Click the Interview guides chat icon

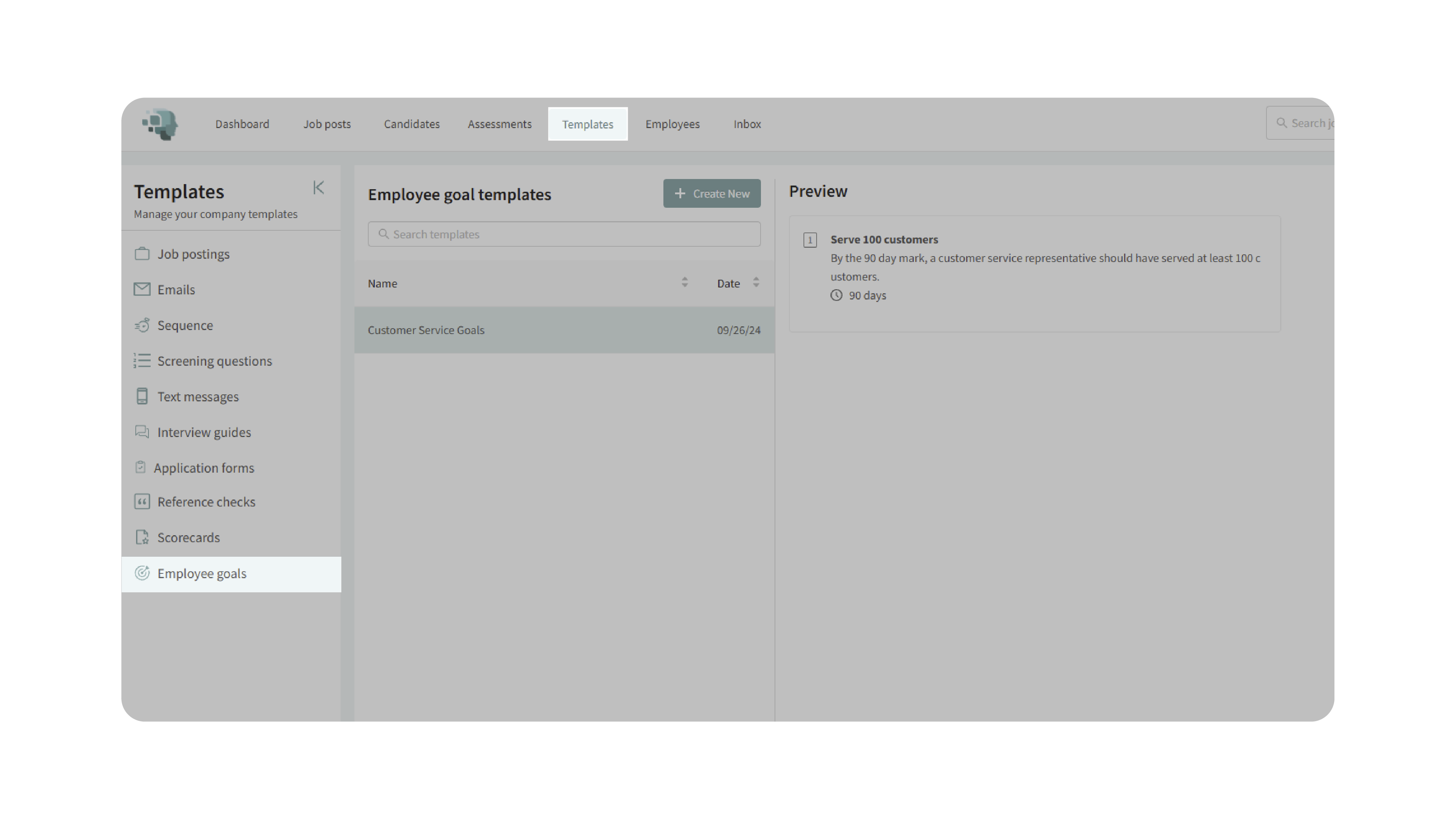(x=142, y=432)
